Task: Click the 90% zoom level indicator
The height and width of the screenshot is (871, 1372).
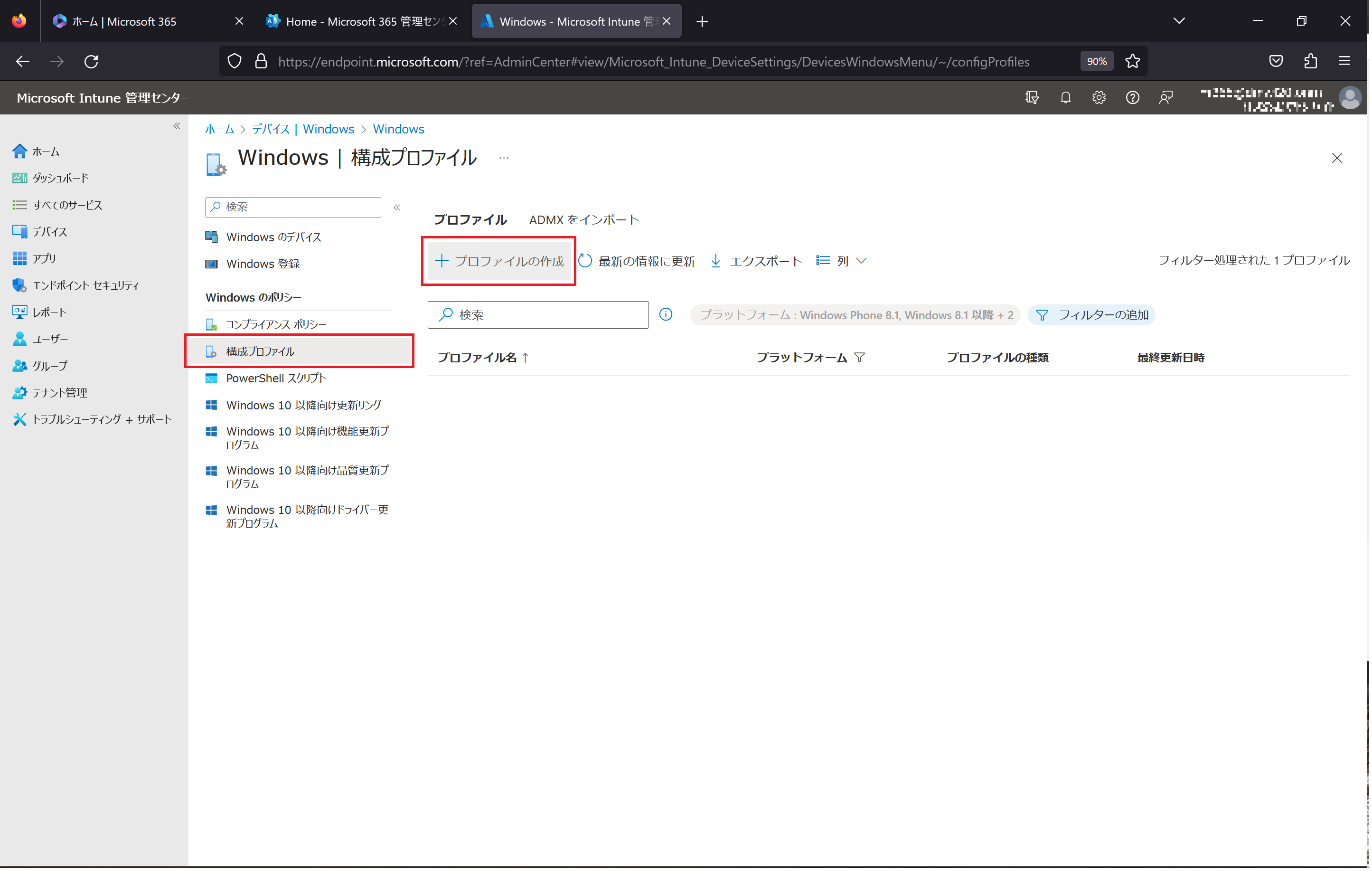Action: click(x=1099, y=61)
